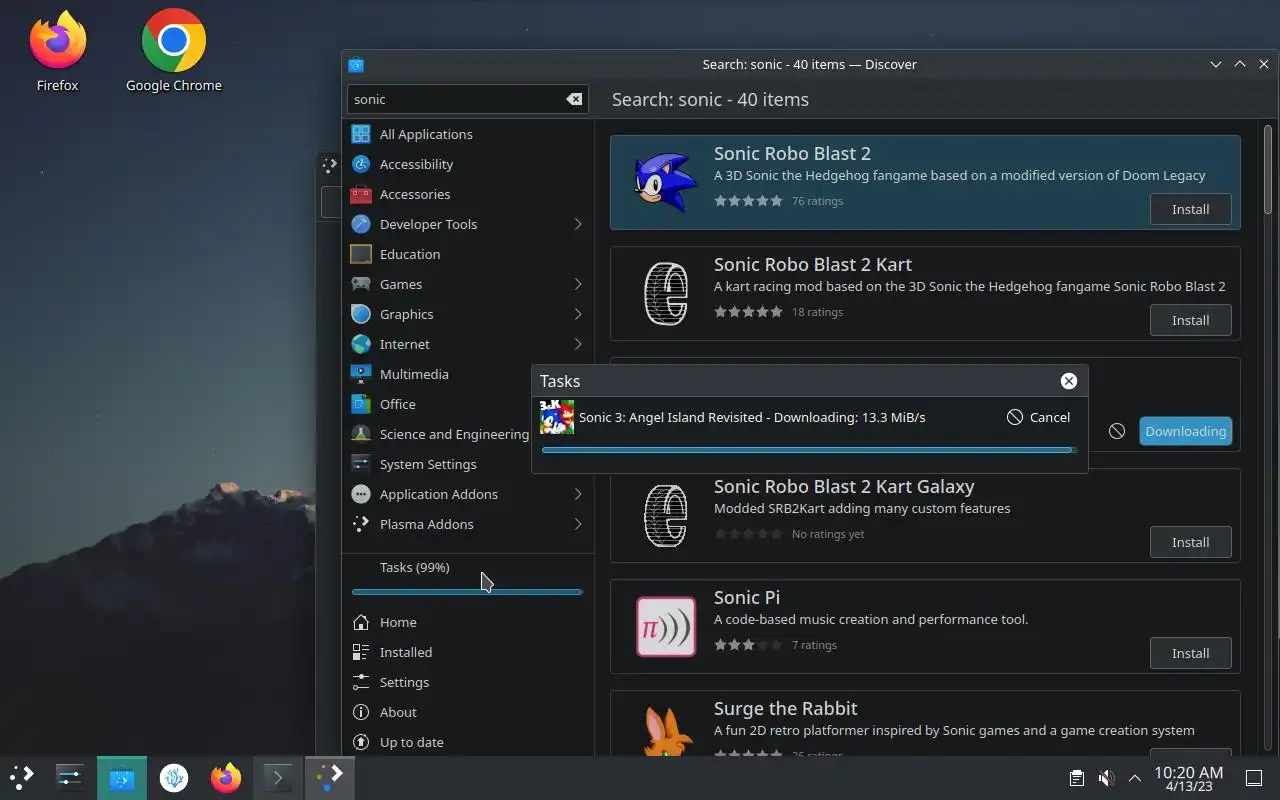Image resolution: width=1280 pixels, height=800 pixels.
Task: Expand the Developer Tools arrow
Action: click(578, 224)
